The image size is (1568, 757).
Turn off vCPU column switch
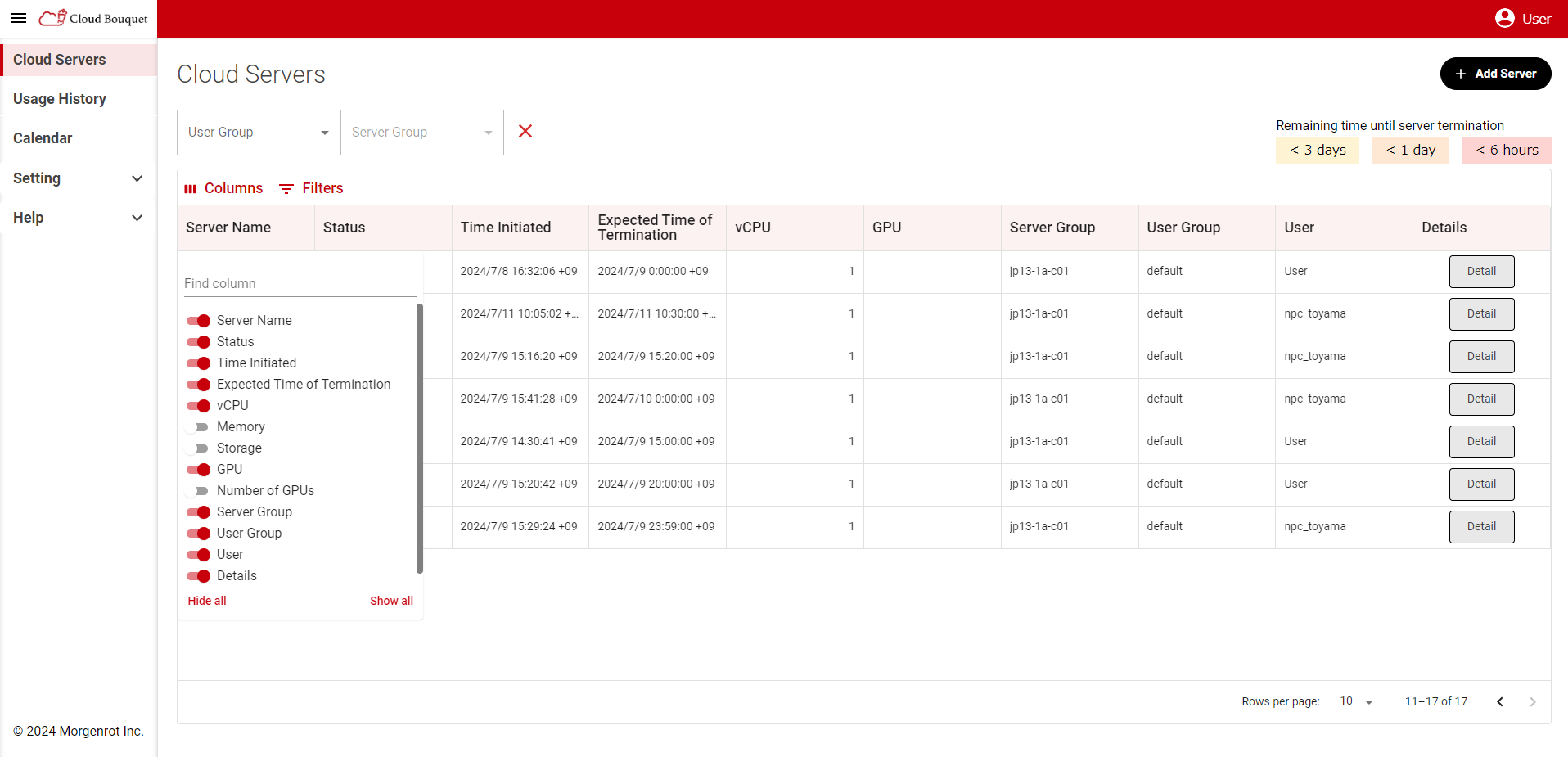[198, 405]
